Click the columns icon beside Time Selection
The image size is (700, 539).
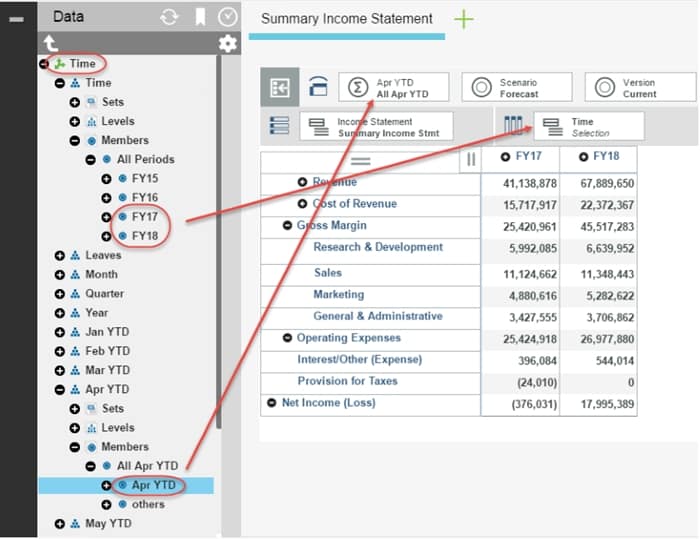click(x=514, y=126)
